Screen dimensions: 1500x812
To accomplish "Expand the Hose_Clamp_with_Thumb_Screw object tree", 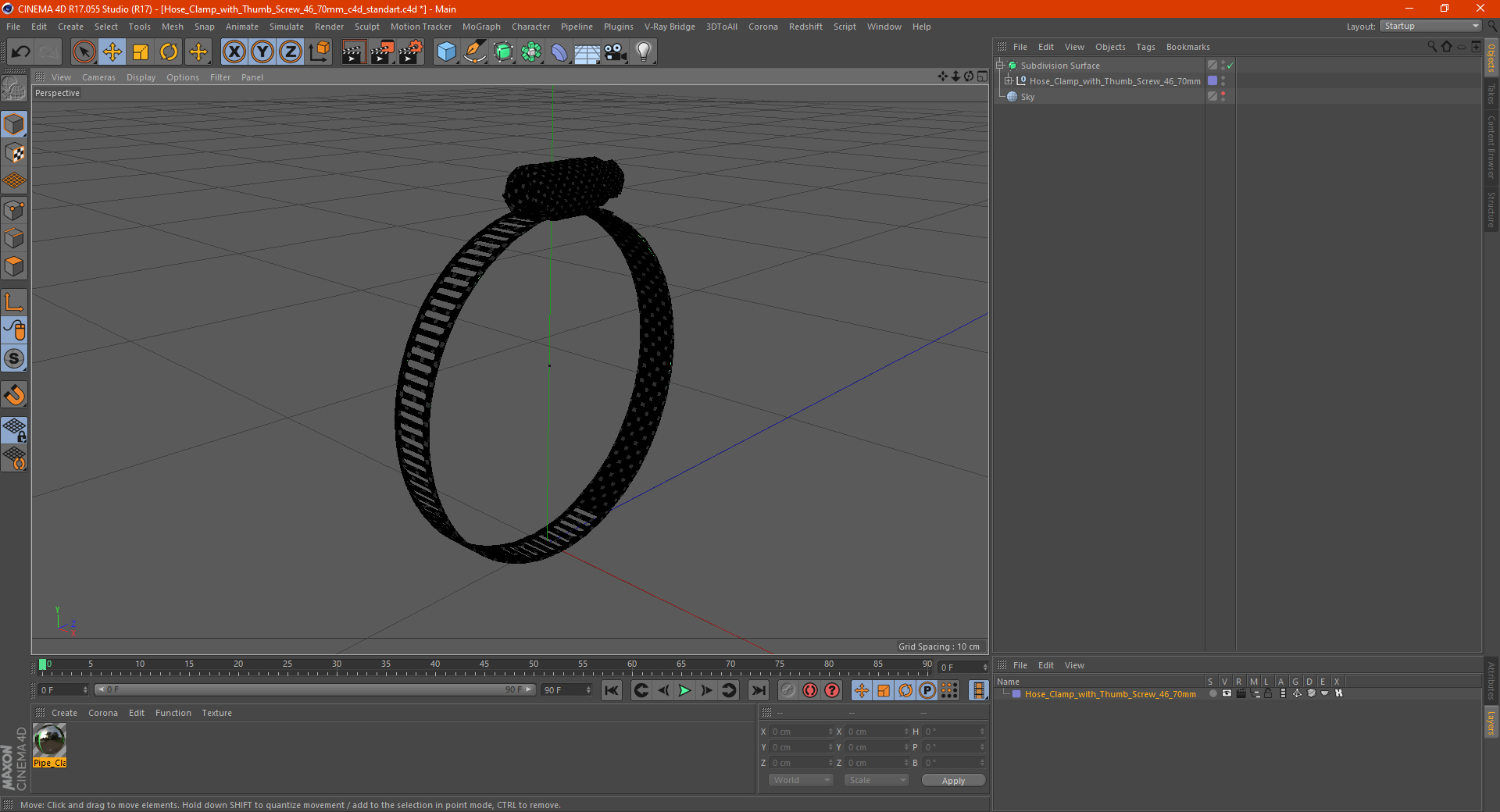I will pyautogui.click(x=1009, y=80).
